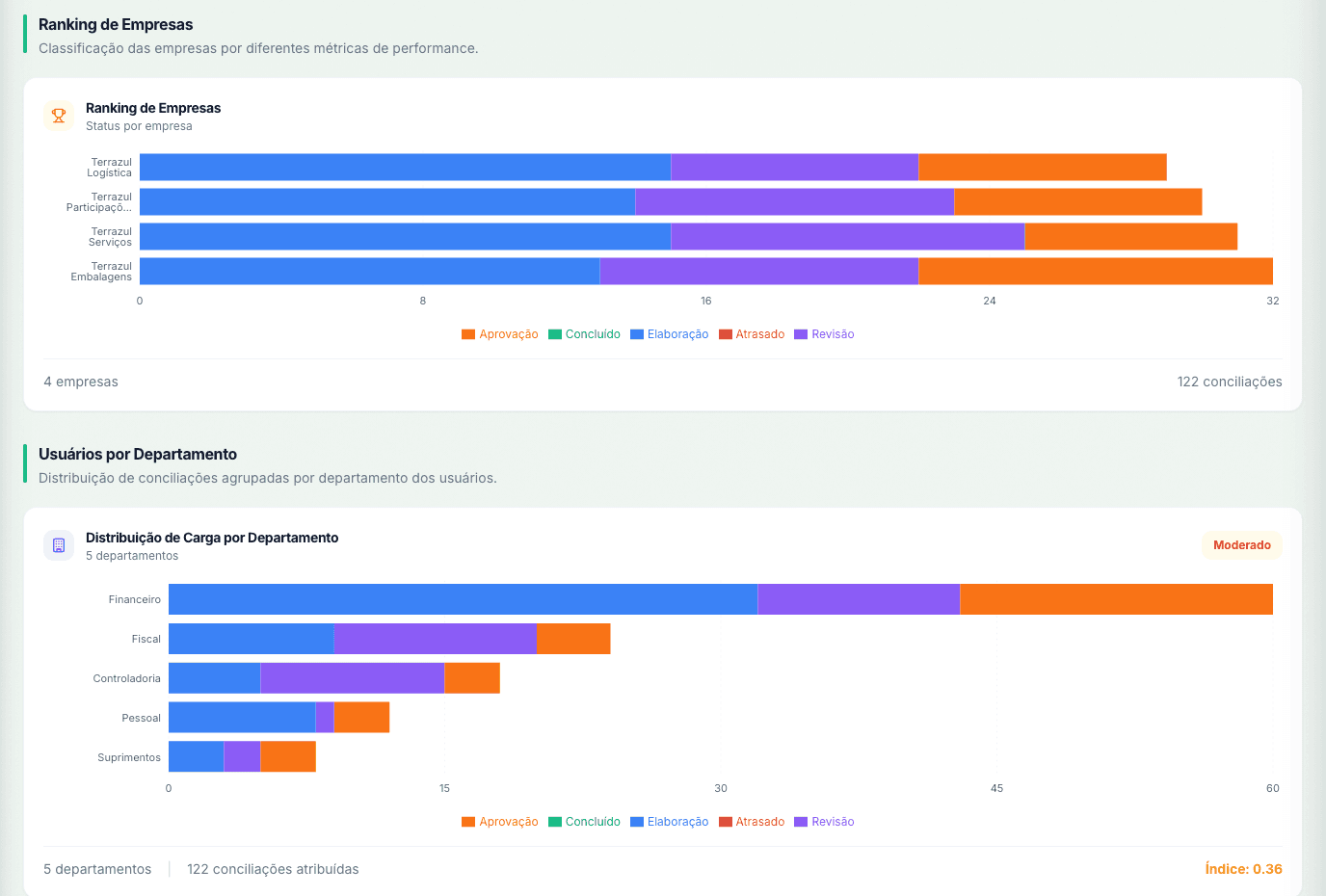Click the 'Índice: 0.36' value
1326x896 pixels.
(x=1243, y=869)
